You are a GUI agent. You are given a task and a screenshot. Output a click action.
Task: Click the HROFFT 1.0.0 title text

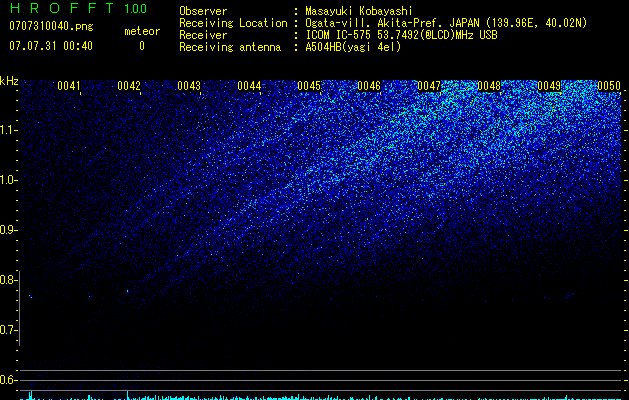78,8
